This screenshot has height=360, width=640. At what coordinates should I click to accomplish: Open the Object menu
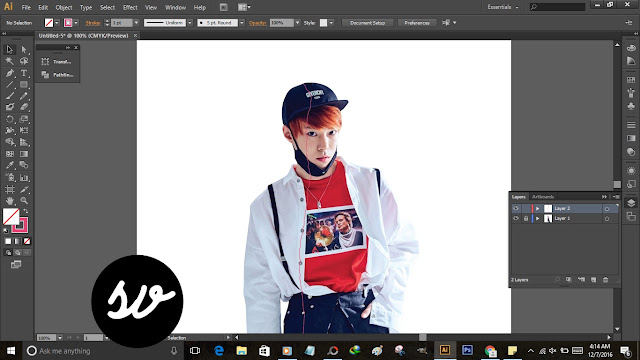(x=64, y=7)
